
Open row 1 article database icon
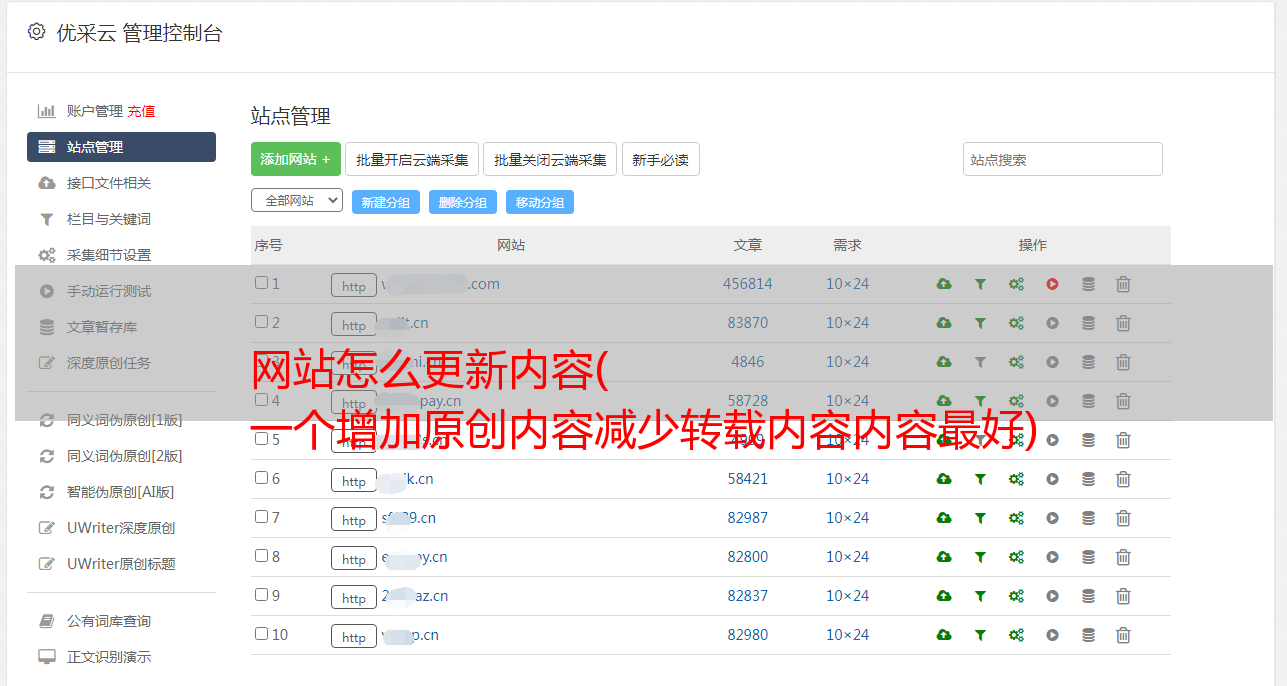point(1088,284)
